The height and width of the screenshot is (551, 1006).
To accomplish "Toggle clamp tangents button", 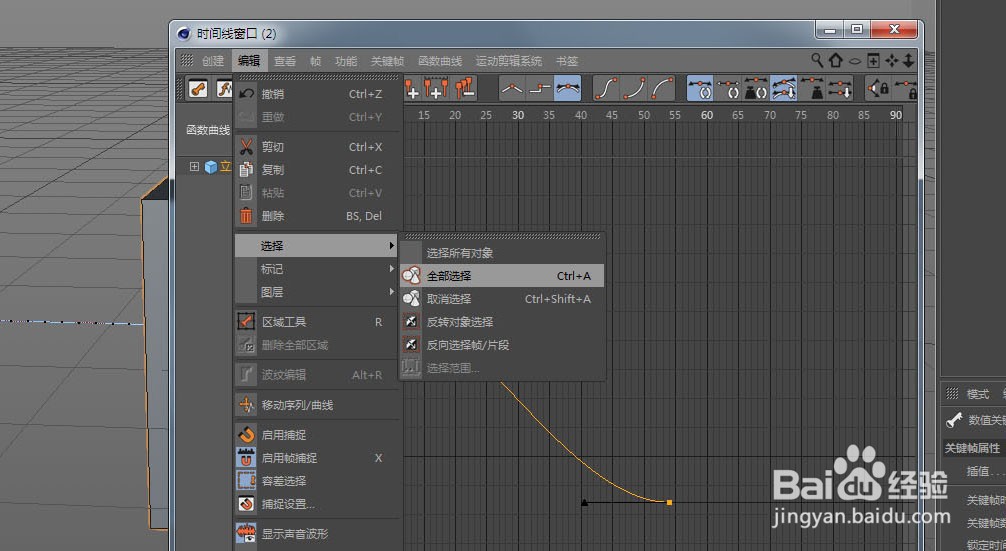I will point(784,89).
